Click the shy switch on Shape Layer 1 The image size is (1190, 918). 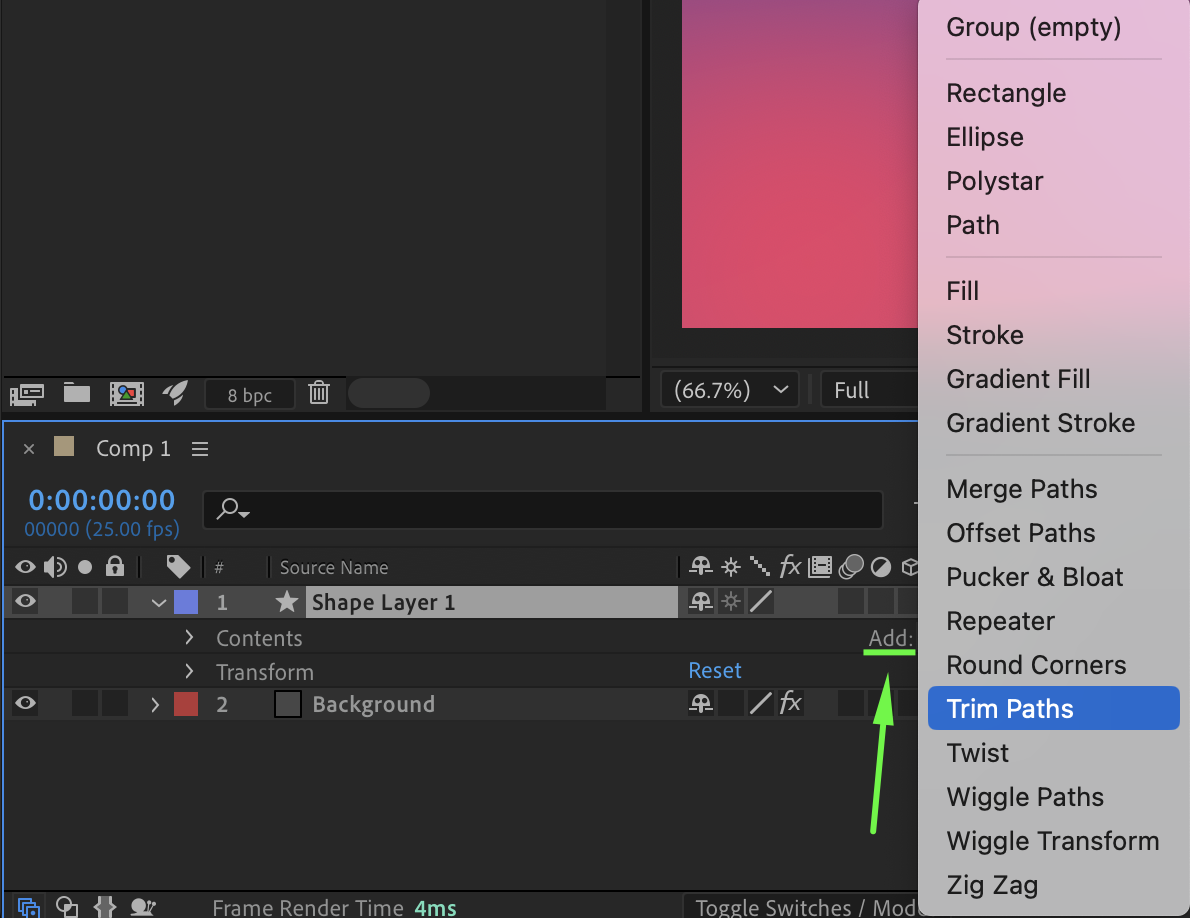tap(701, 602)
